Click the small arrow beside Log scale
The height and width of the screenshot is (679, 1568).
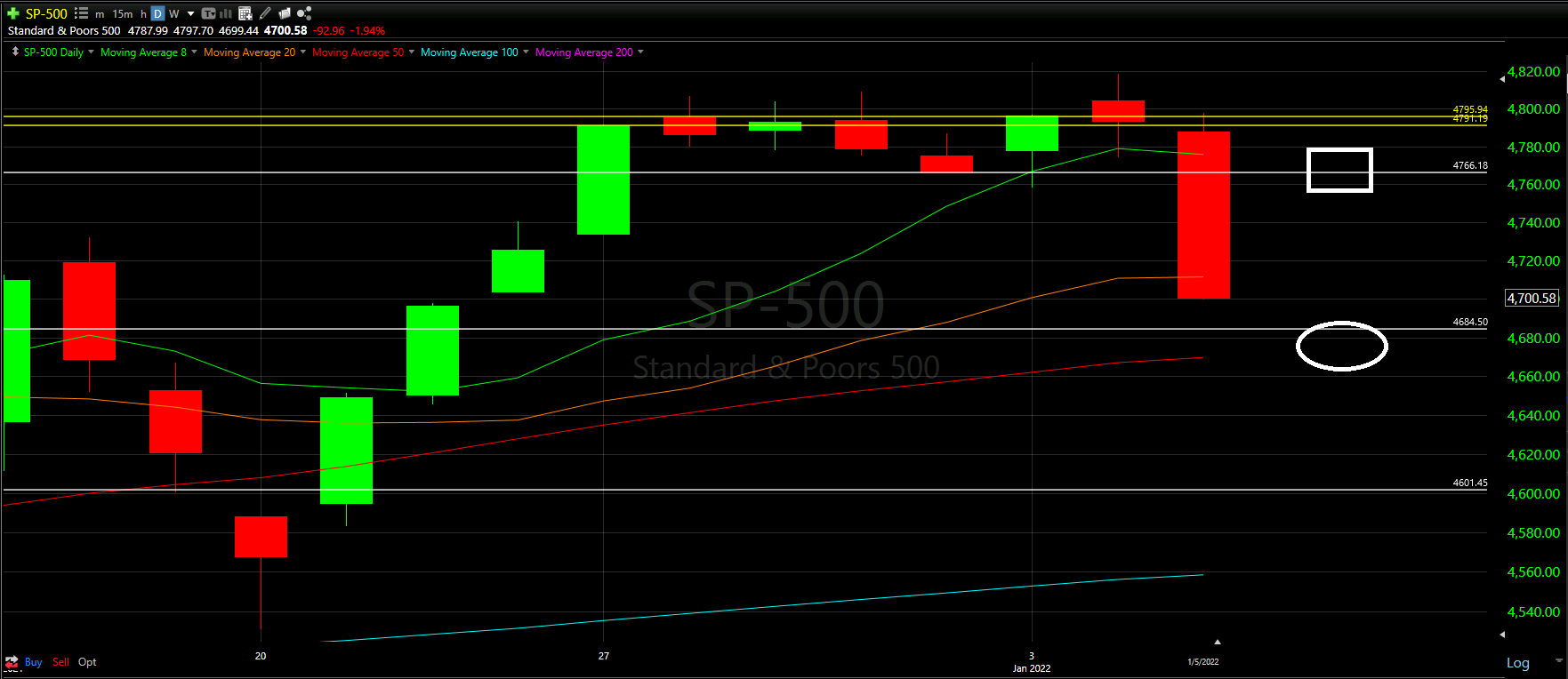[x=1558, y=661]
